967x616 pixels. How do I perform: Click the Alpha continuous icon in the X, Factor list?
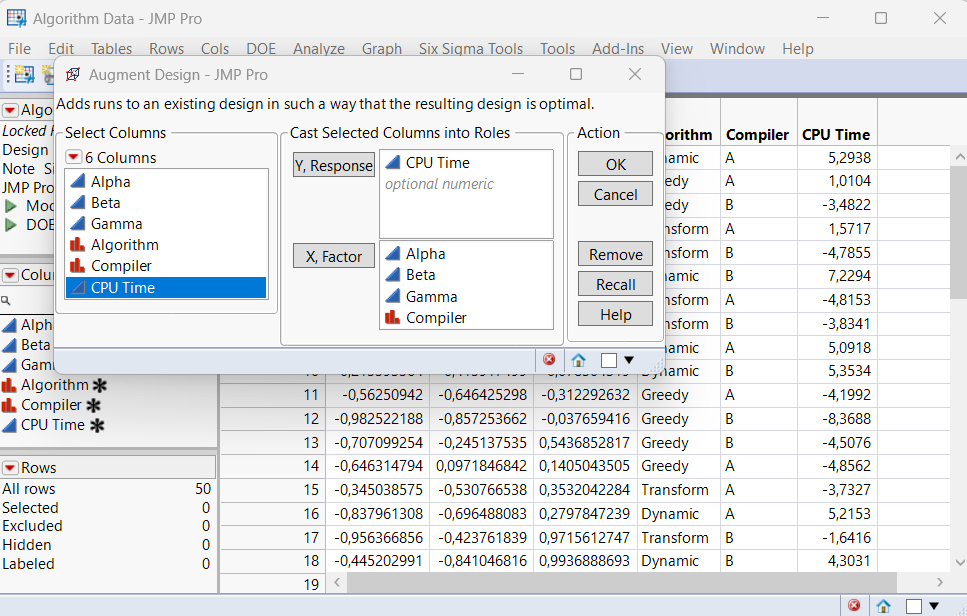(392, 254)
